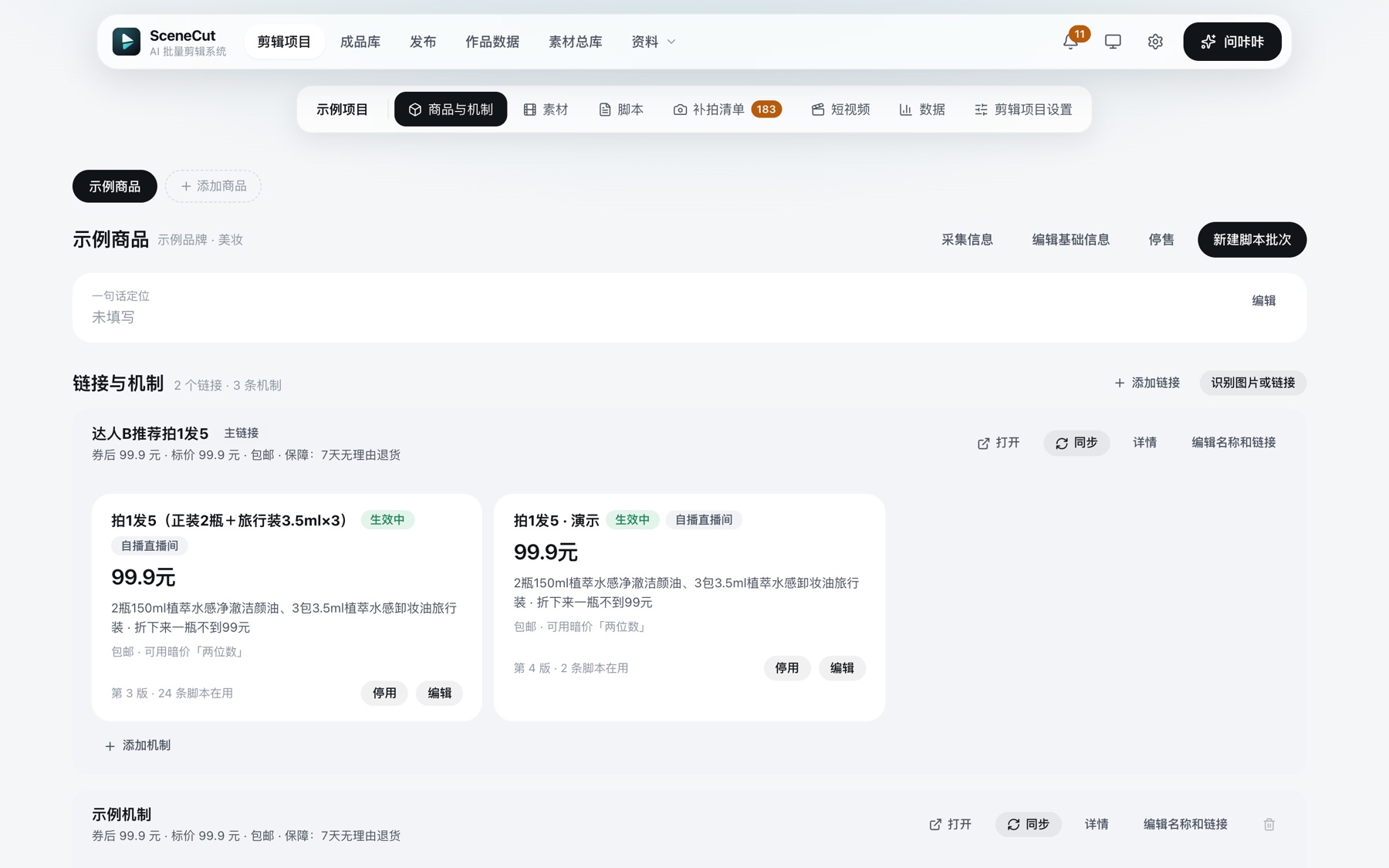
Task: Open notifications bell with 11 badge
Action: tap(1071, 42)
